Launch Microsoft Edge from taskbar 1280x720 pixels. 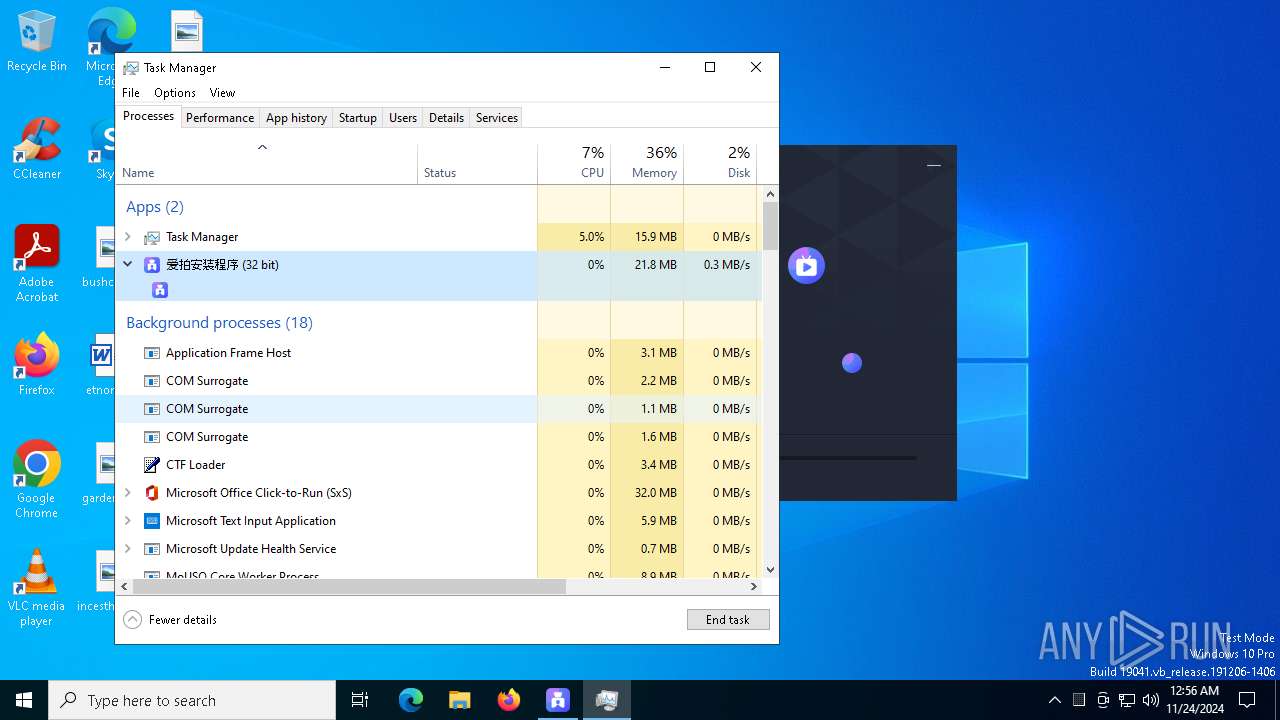[x=411, y=700]
